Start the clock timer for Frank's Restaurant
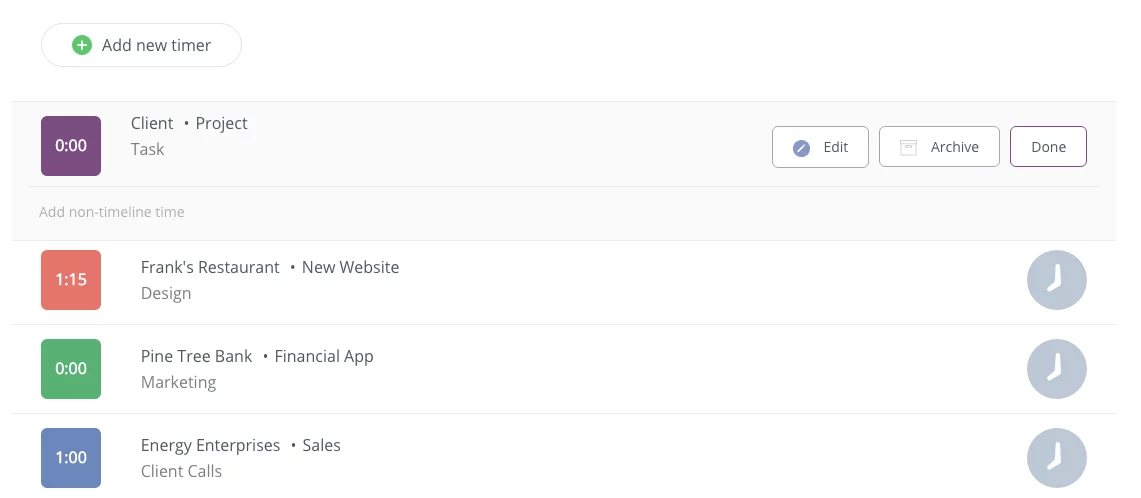Screen dimensions: 1141x498 click(x=1056, y=280)
